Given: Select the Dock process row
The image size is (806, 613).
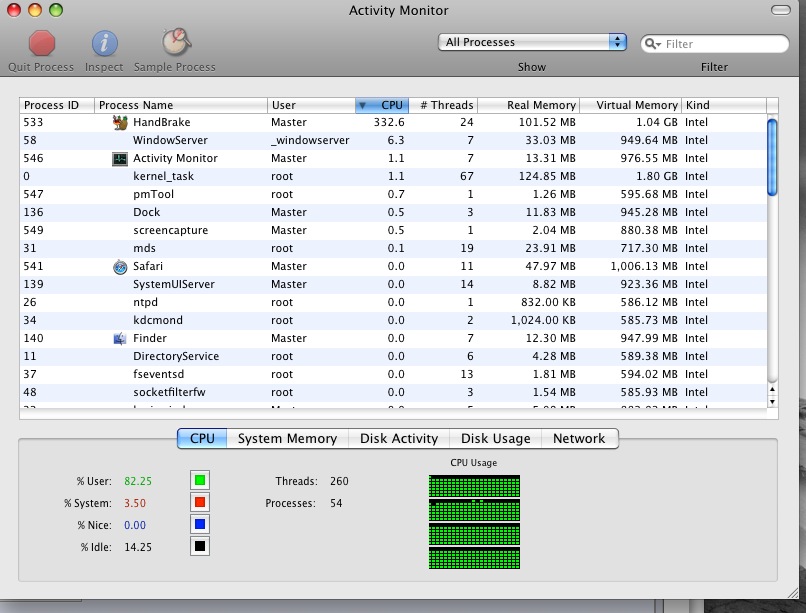Looking at the screenshot, I should pos(393,212).
